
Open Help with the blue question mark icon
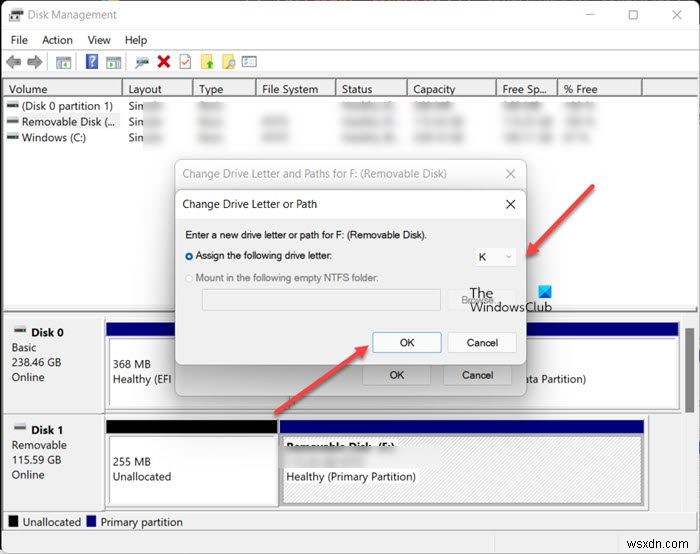coord(92,62)
